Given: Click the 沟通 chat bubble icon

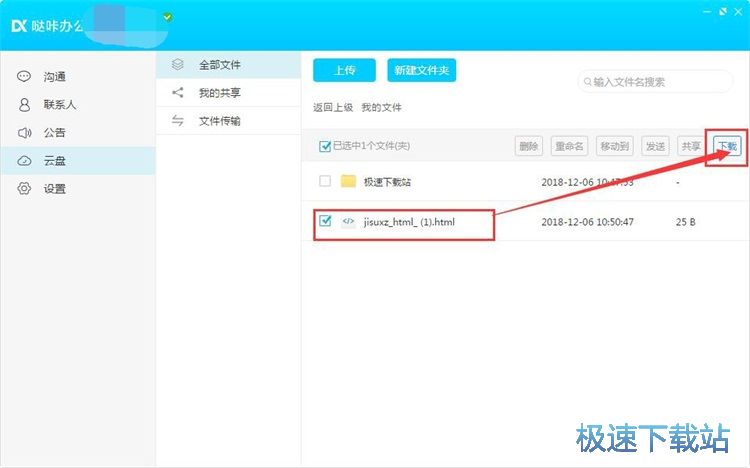Looking at the screenshot, I should (24, 76).
